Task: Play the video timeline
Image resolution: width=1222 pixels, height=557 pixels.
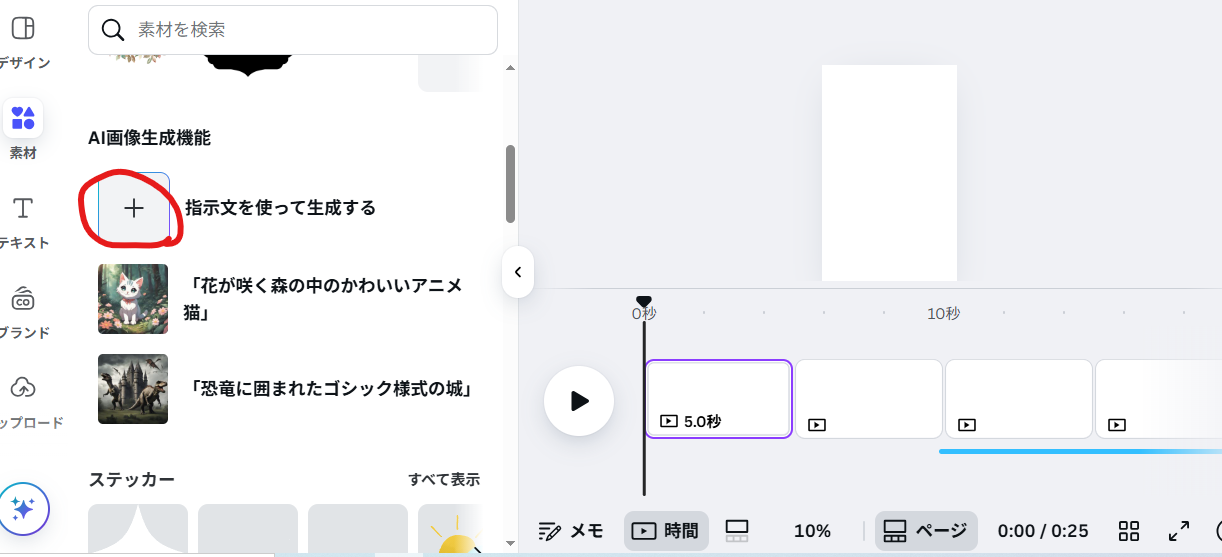Action: pos(579,401)
